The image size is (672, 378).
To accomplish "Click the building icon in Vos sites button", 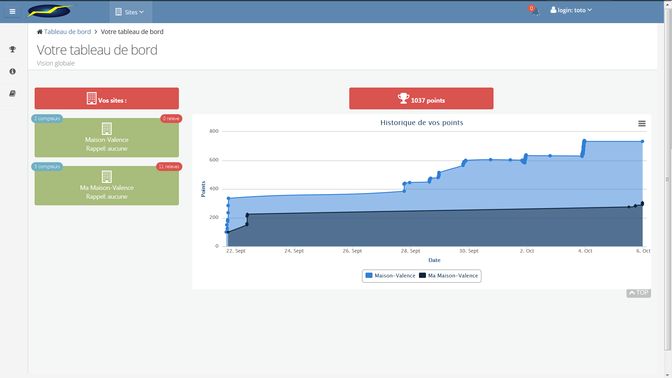I will coord(91,98).
